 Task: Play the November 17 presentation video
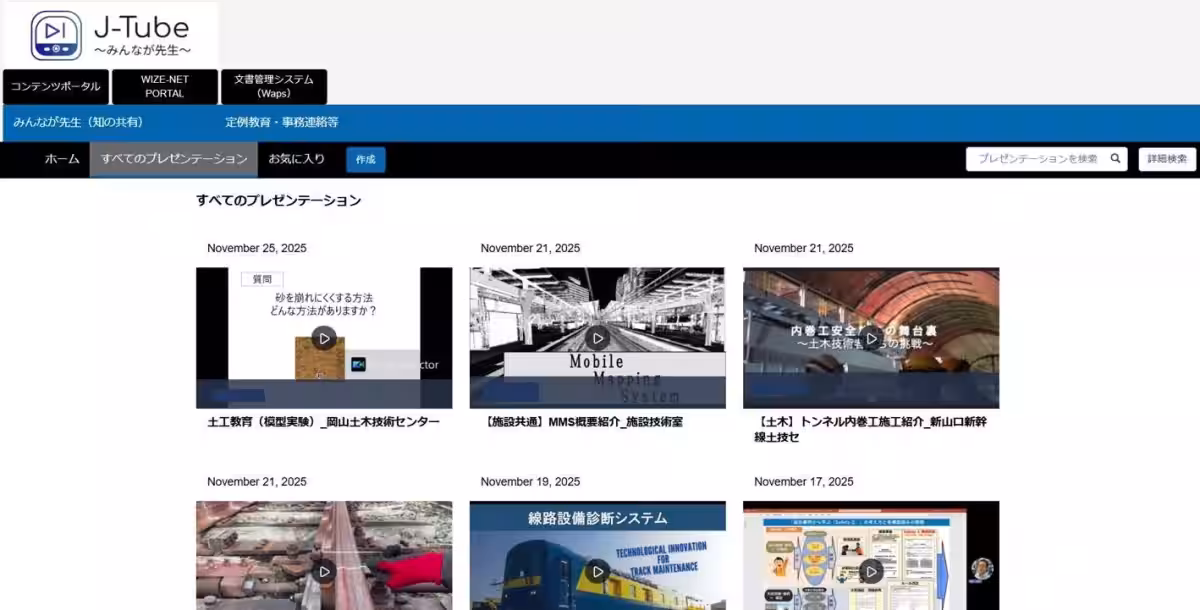871,571
